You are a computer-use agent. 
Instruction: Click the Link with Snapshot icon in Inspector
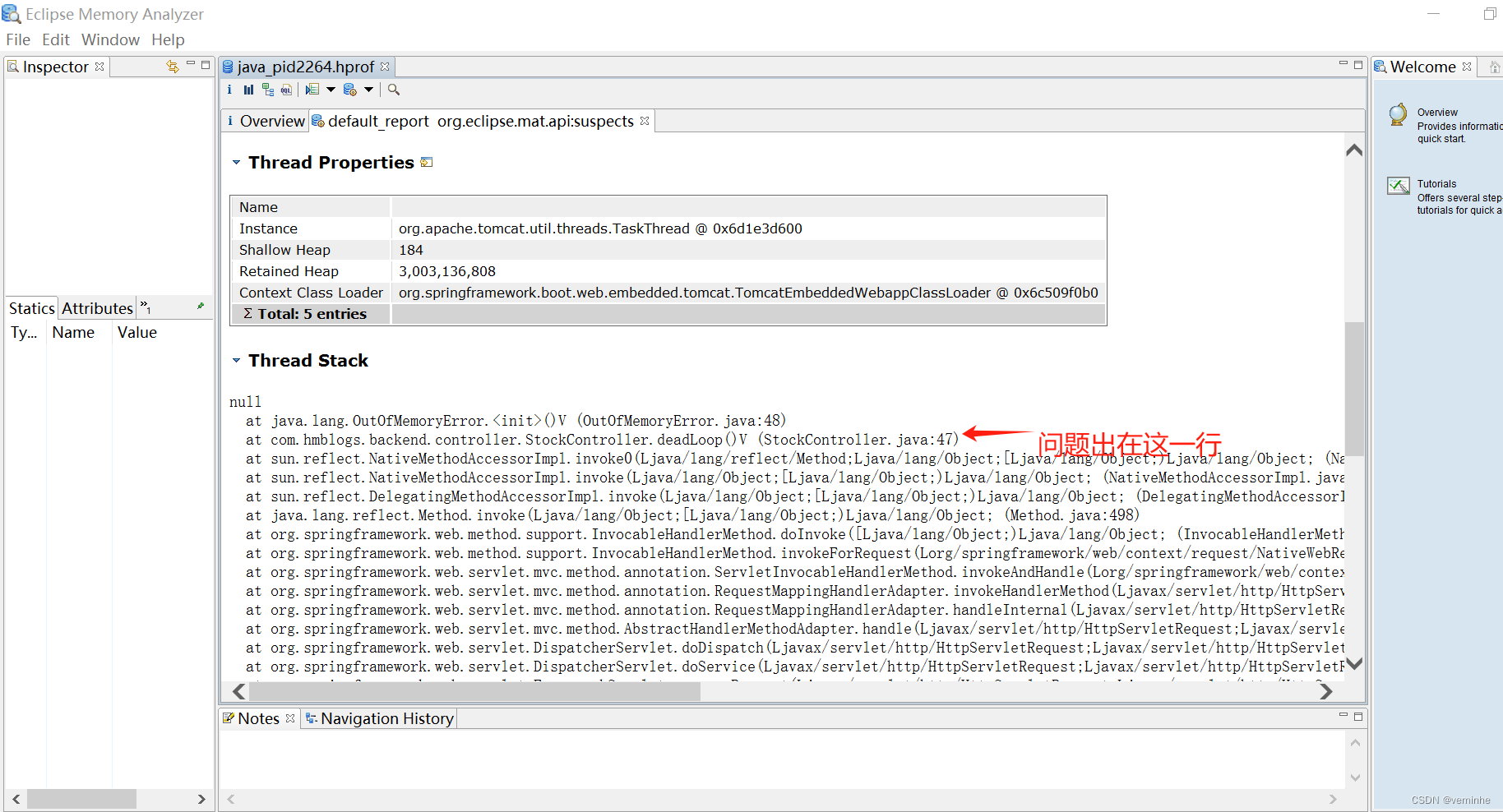(x=173, y=67)
